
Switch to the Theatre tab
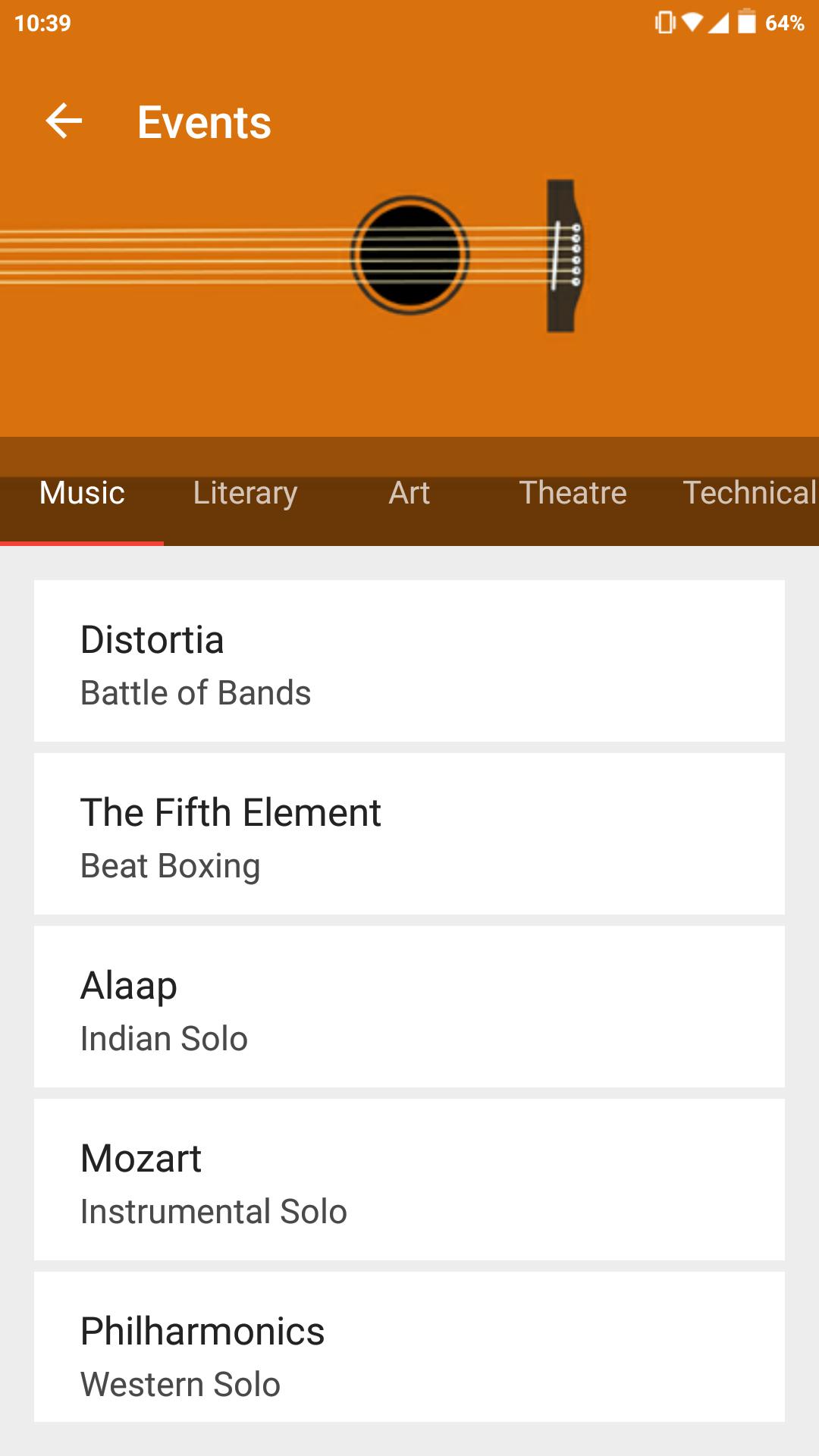tap(573, 493)
